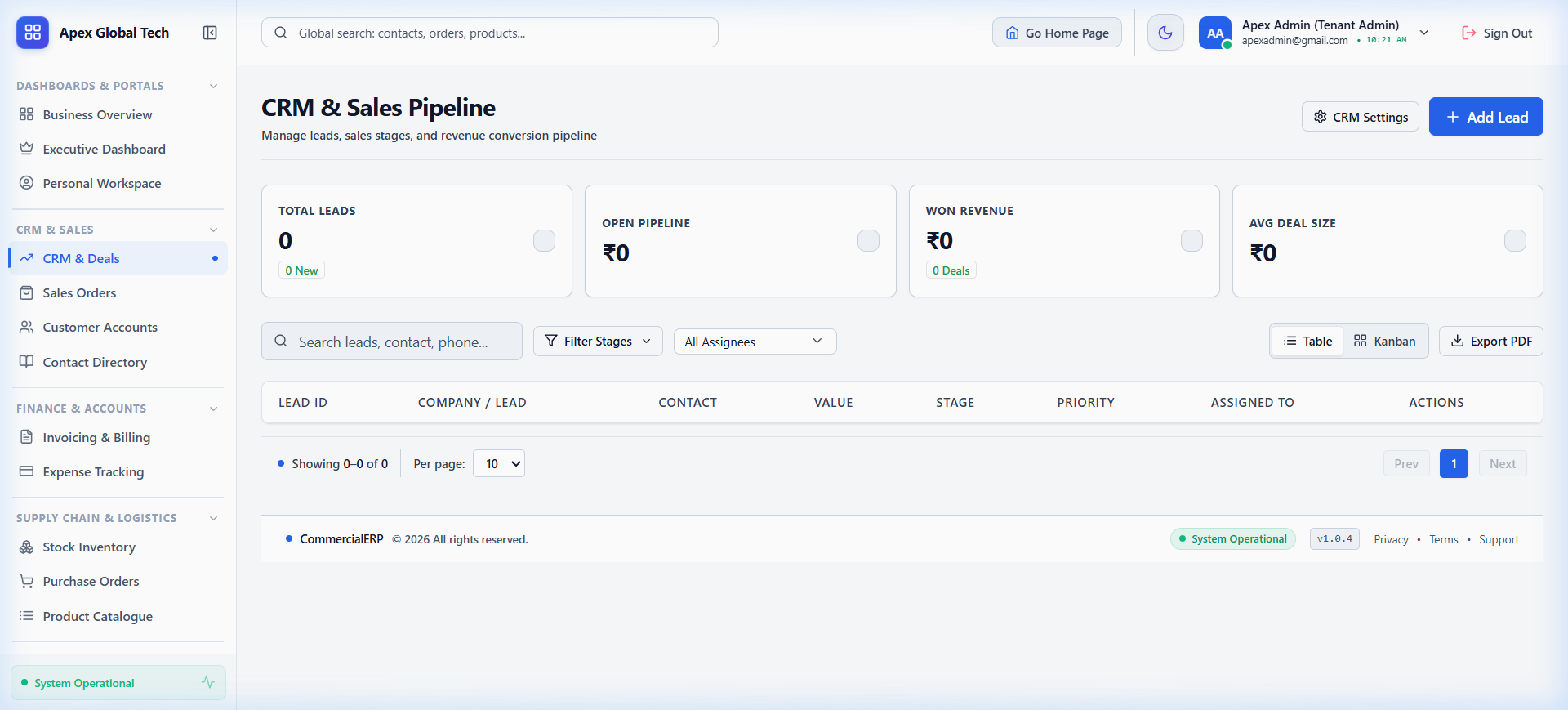Open the Filter Stages dropdown
Image resolution: width=1568 pixels, height=710 pixels.
598,341
